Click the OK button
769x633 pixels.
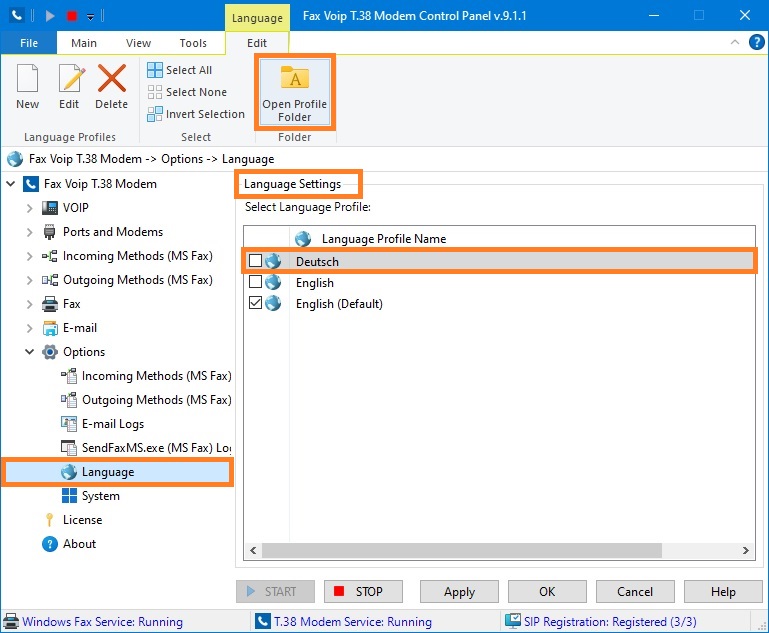point(547,591)
